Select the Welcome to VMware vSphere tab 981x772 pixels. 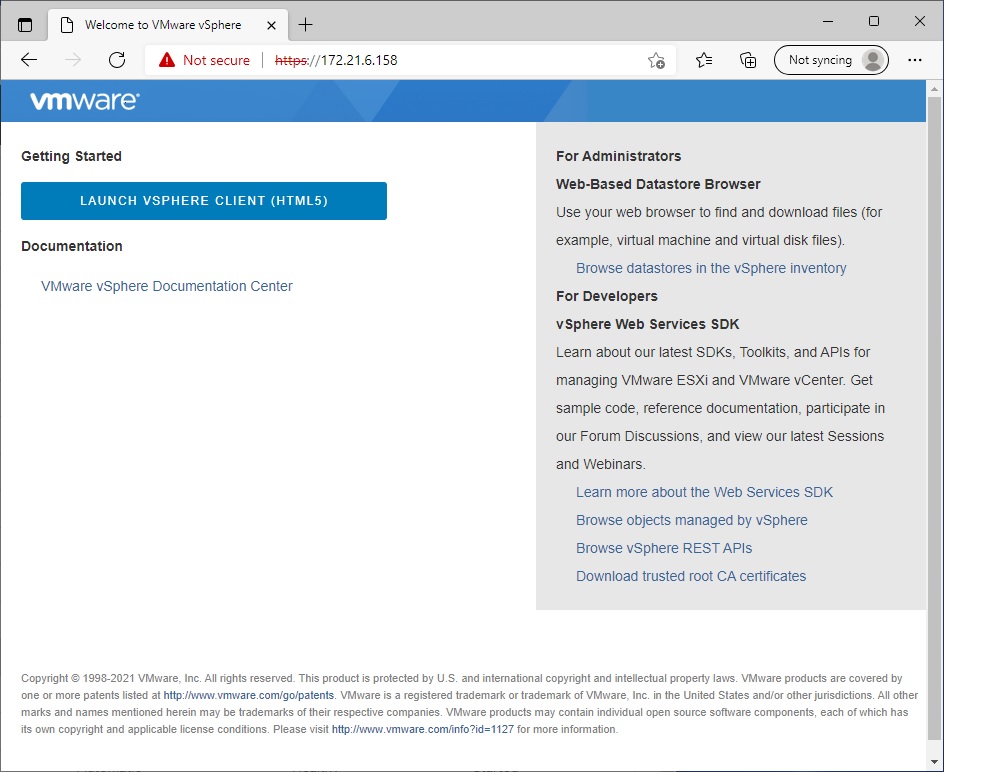pyautogui.click(x=168, y=25)
